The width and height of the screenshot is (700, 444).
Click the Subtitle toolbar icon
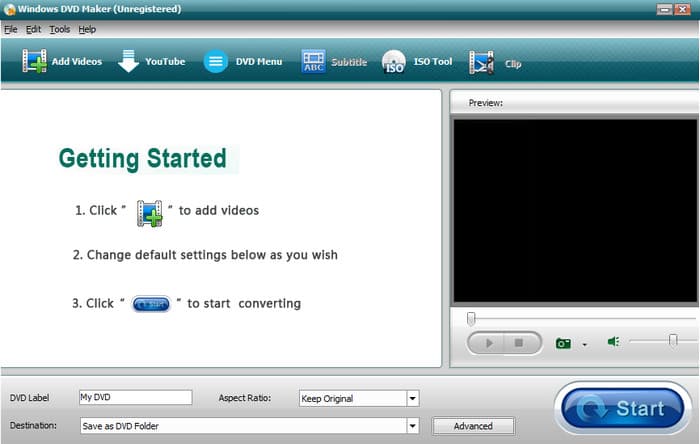(x=314, y=62)
